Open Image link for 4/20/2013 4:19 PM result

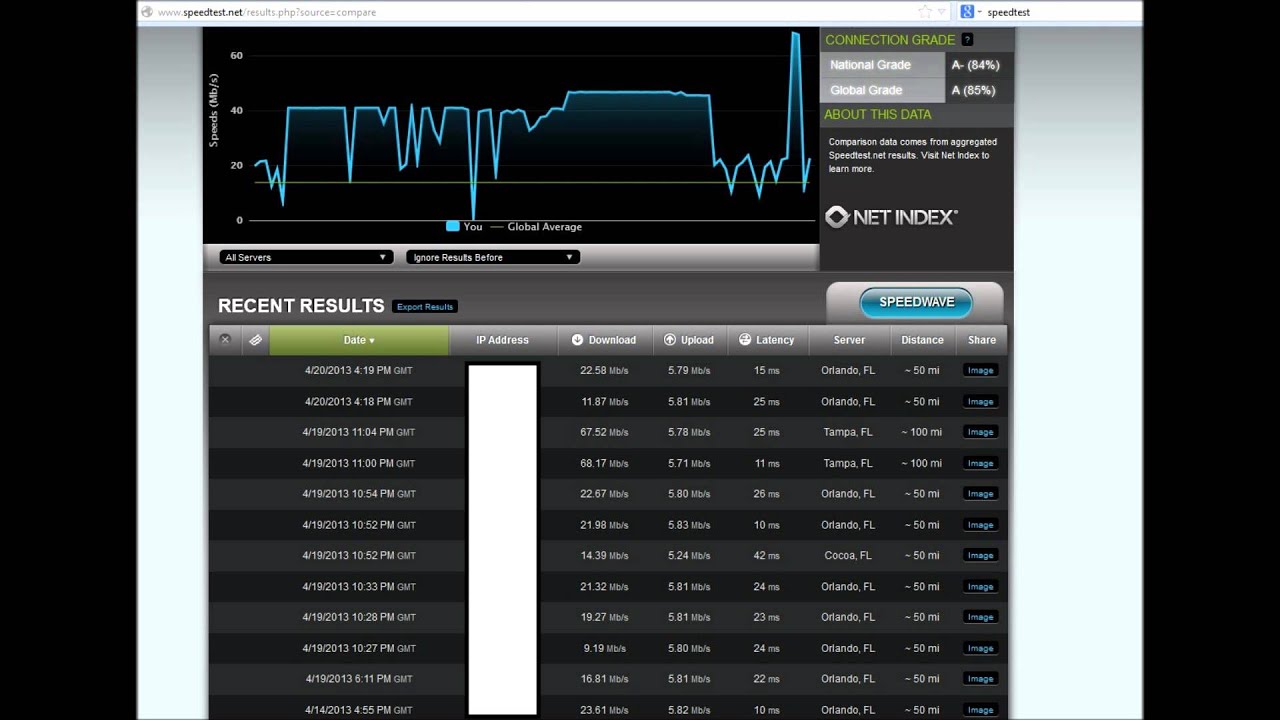coord(980,371)
